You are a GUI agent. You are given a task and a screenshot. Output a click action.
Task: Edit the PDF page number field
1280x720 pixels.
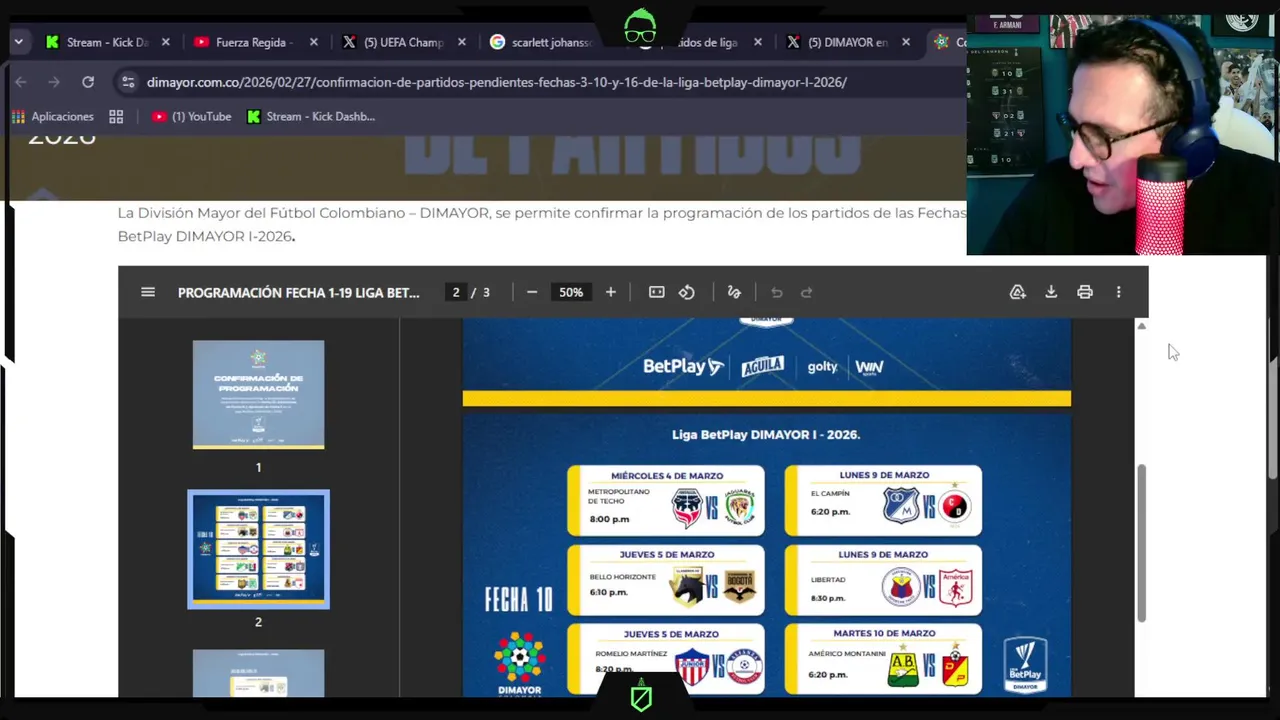click(x=456, y=292)
